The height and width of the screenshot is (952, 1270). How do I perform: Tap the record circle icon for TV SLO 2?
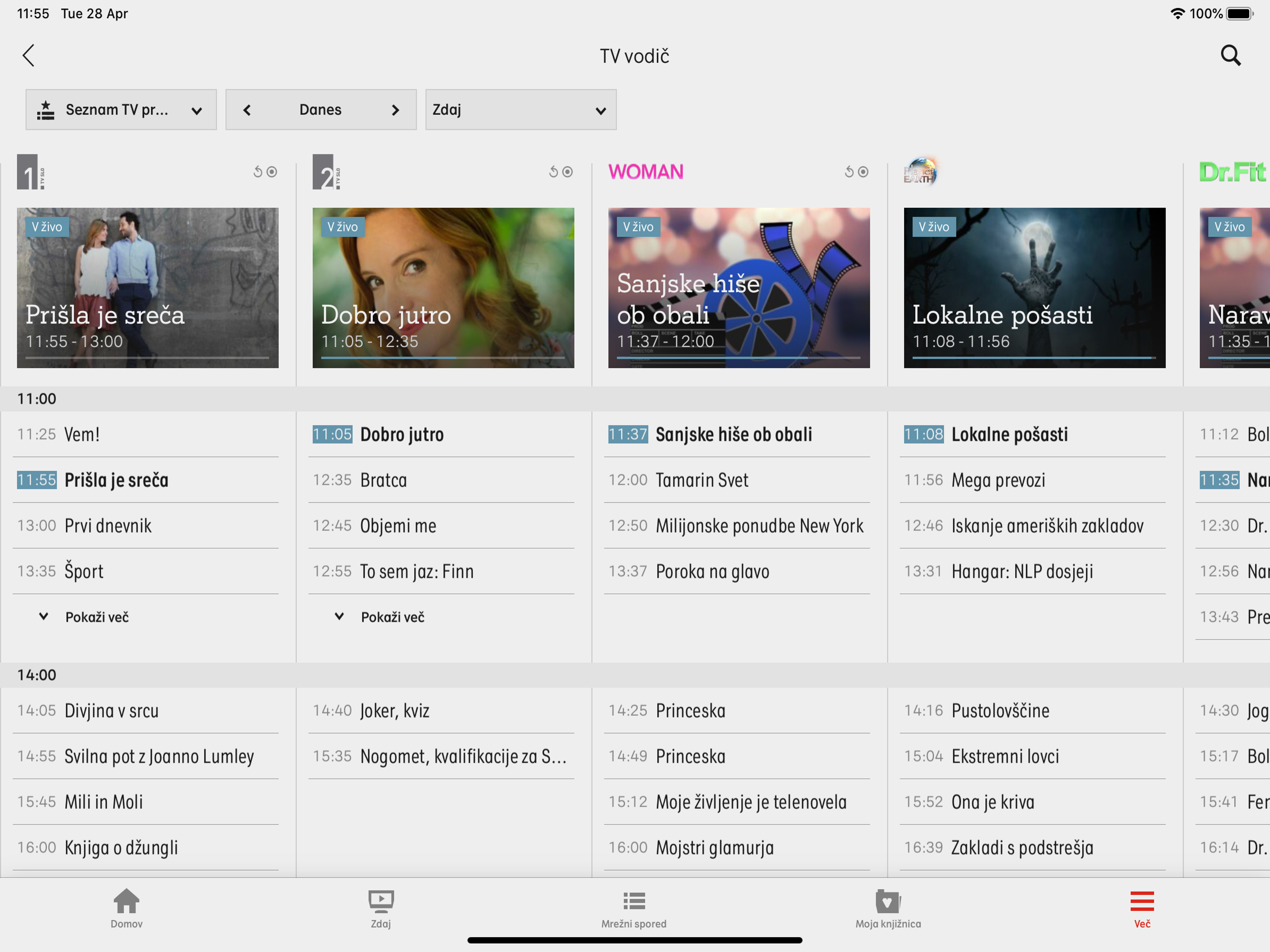pos(568,172)
